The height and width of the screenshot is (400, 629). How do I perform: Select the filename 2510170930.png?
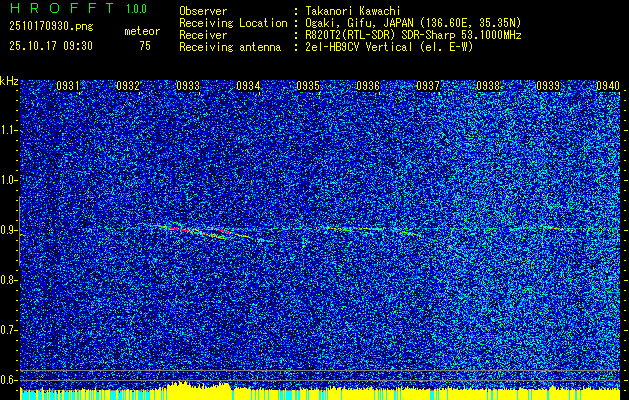51,27
